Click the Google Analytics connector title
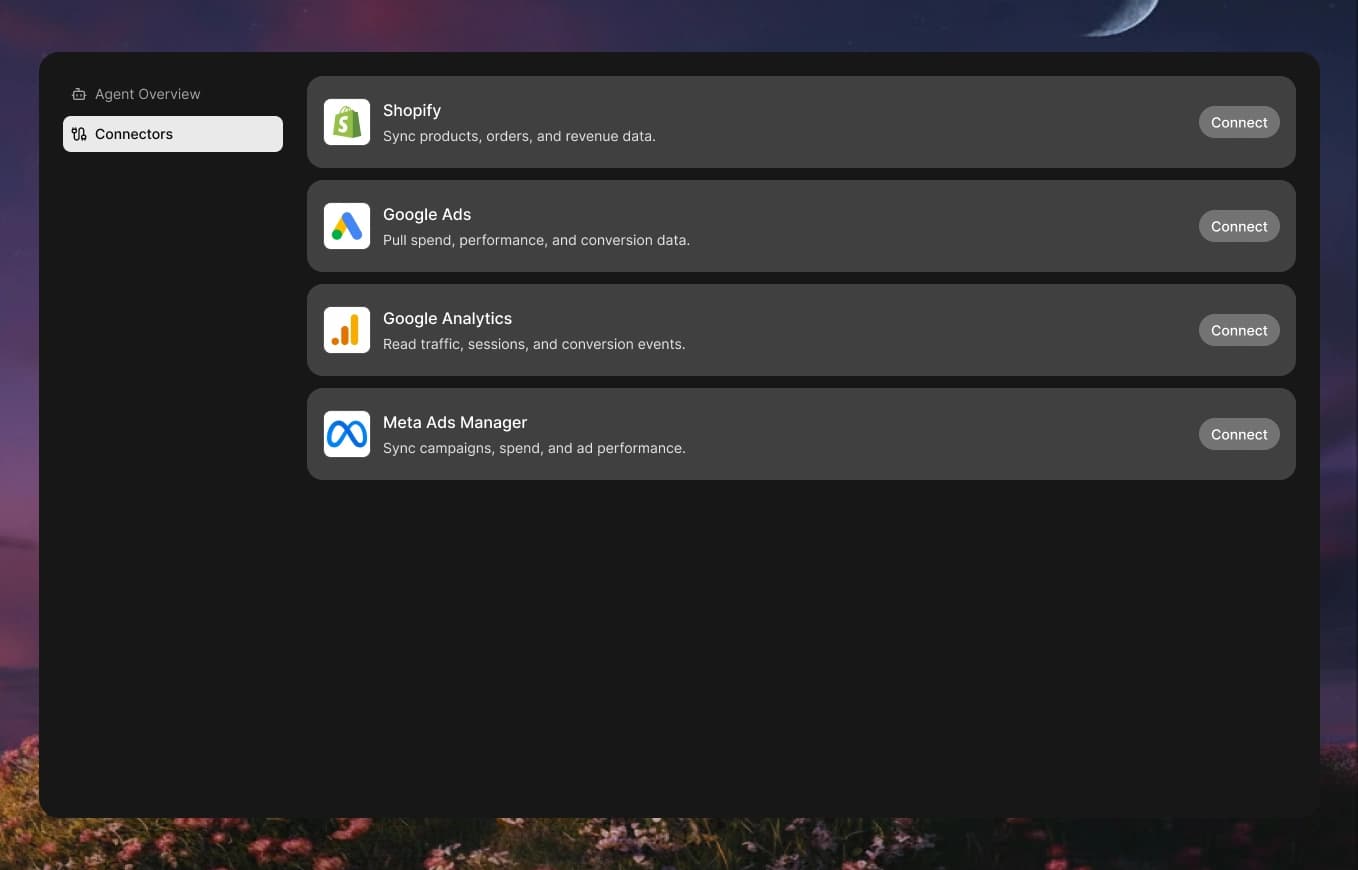Viewport: 1358px width, 870px height. [x=447, y=318]
